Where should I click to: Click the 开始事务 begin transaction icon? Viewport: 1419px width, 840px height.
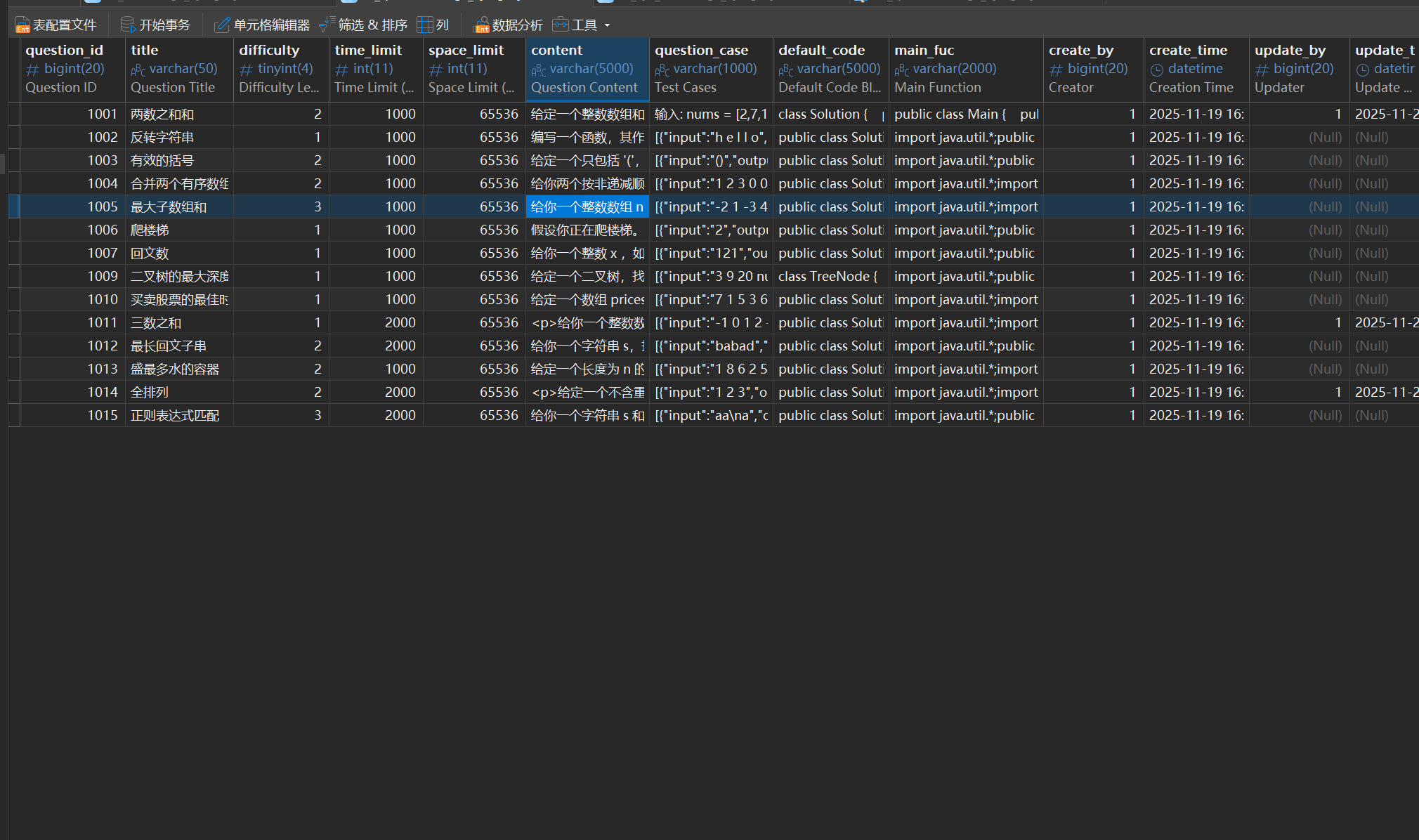128,25
